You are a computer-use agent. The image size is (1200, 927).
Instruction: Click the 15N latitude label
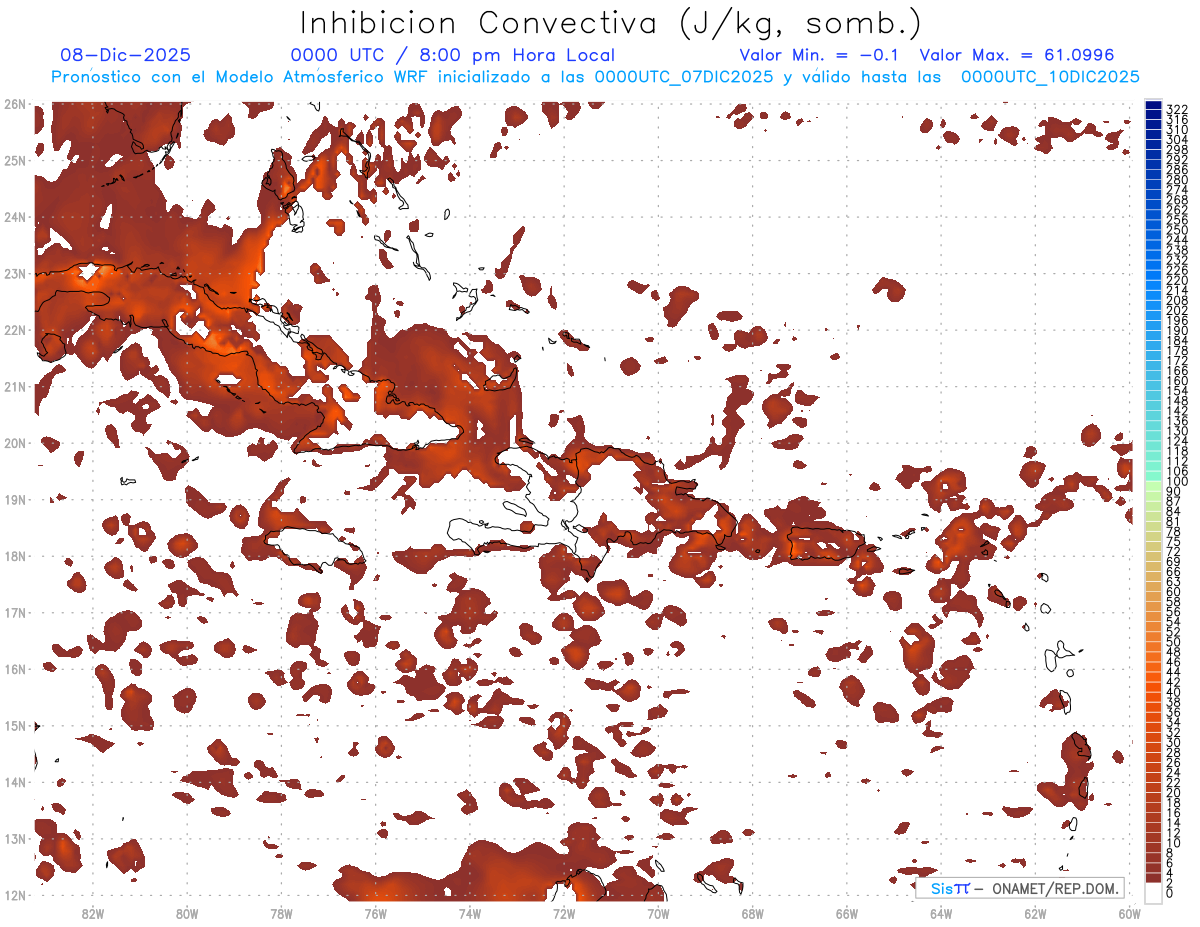[x=15, y=725]
